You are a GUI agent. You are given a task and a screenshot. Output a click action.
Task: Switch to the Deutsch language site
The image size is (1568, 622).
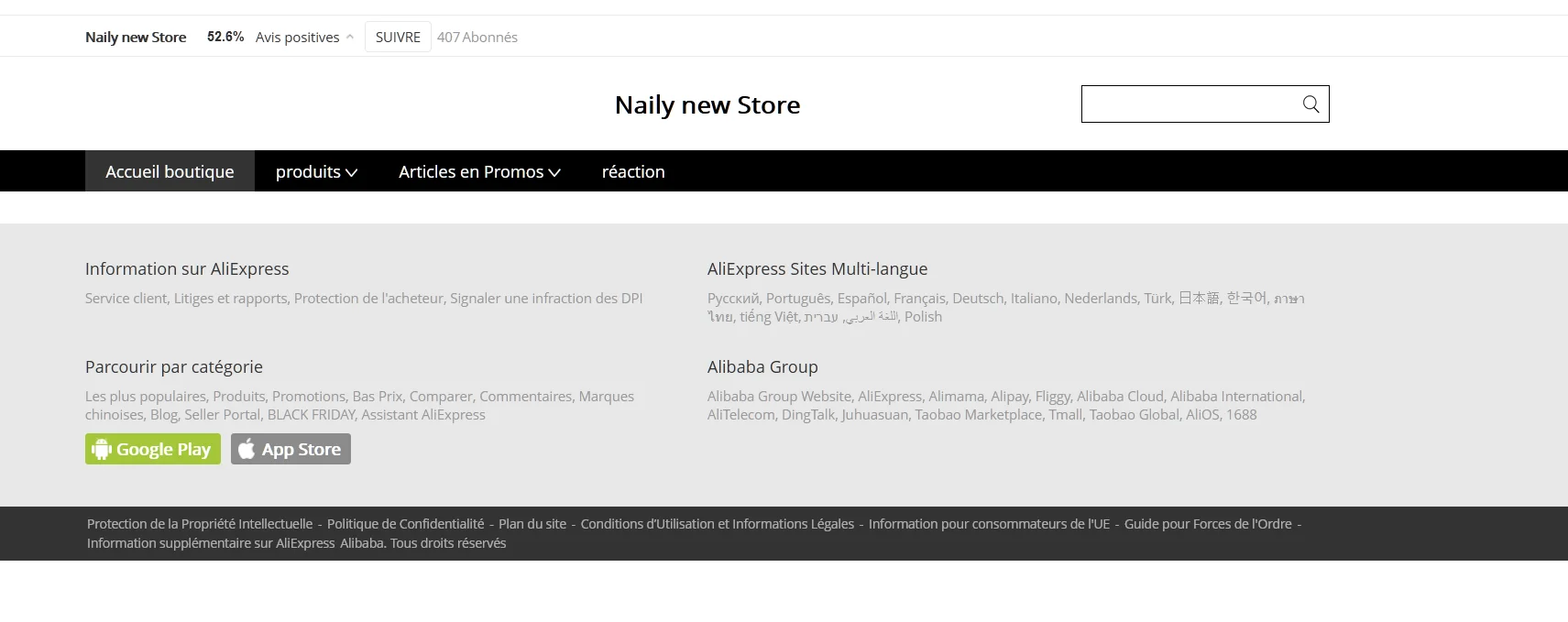[x=978, y=299]
